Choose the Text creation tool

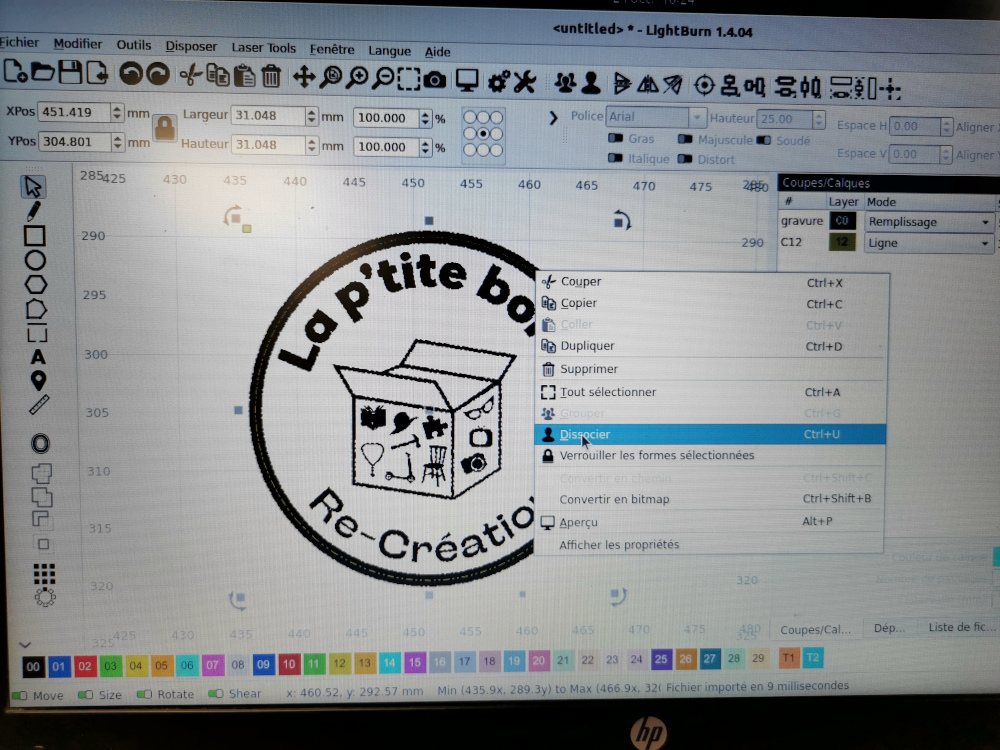38,357
